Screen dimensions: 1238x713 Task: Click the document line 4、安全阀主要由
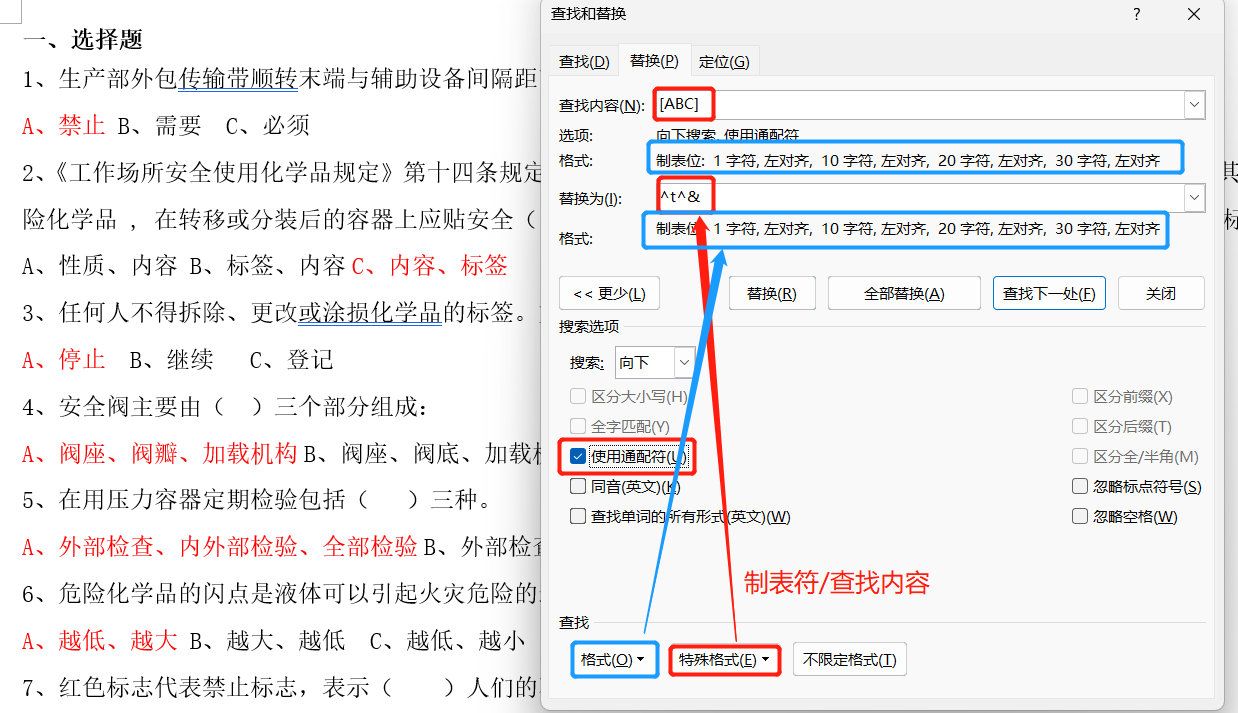[225, 407]
